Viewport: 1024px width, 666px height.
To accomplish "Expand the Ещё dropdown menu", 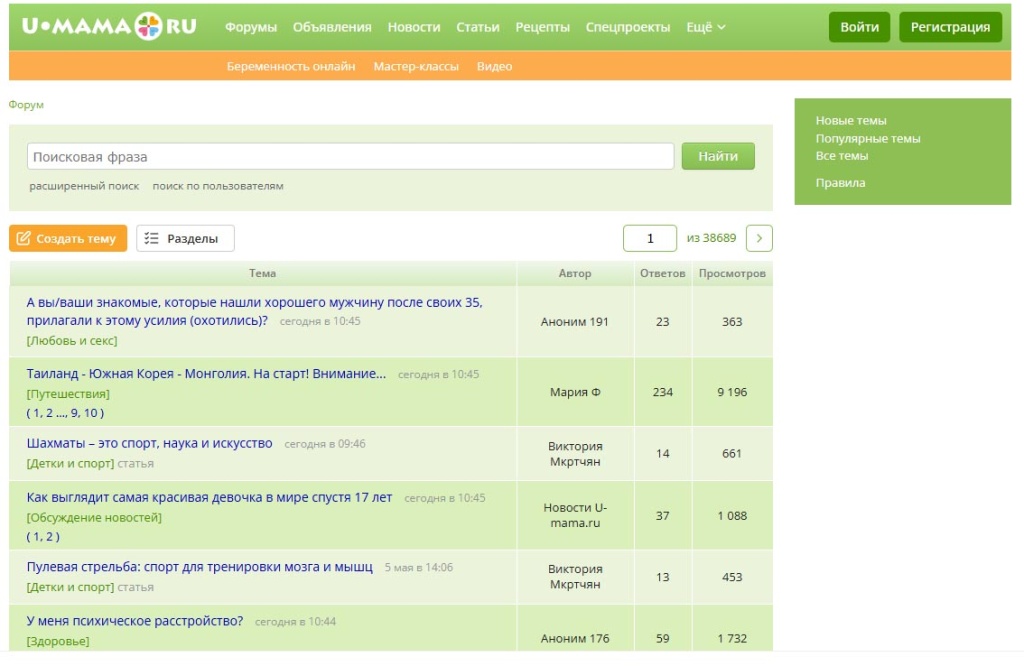I will pyautogui.click(x=705, y=27).
